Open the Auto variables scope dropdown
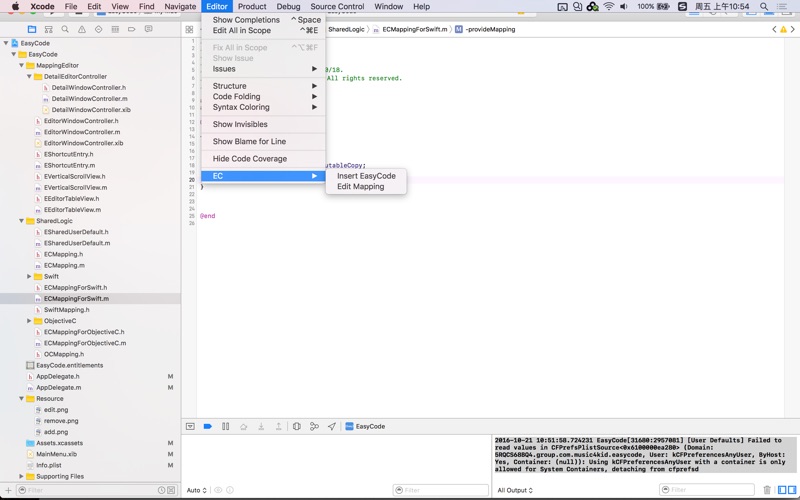The width and height of the screenshot is (800, 500). [x=196, y=490]
